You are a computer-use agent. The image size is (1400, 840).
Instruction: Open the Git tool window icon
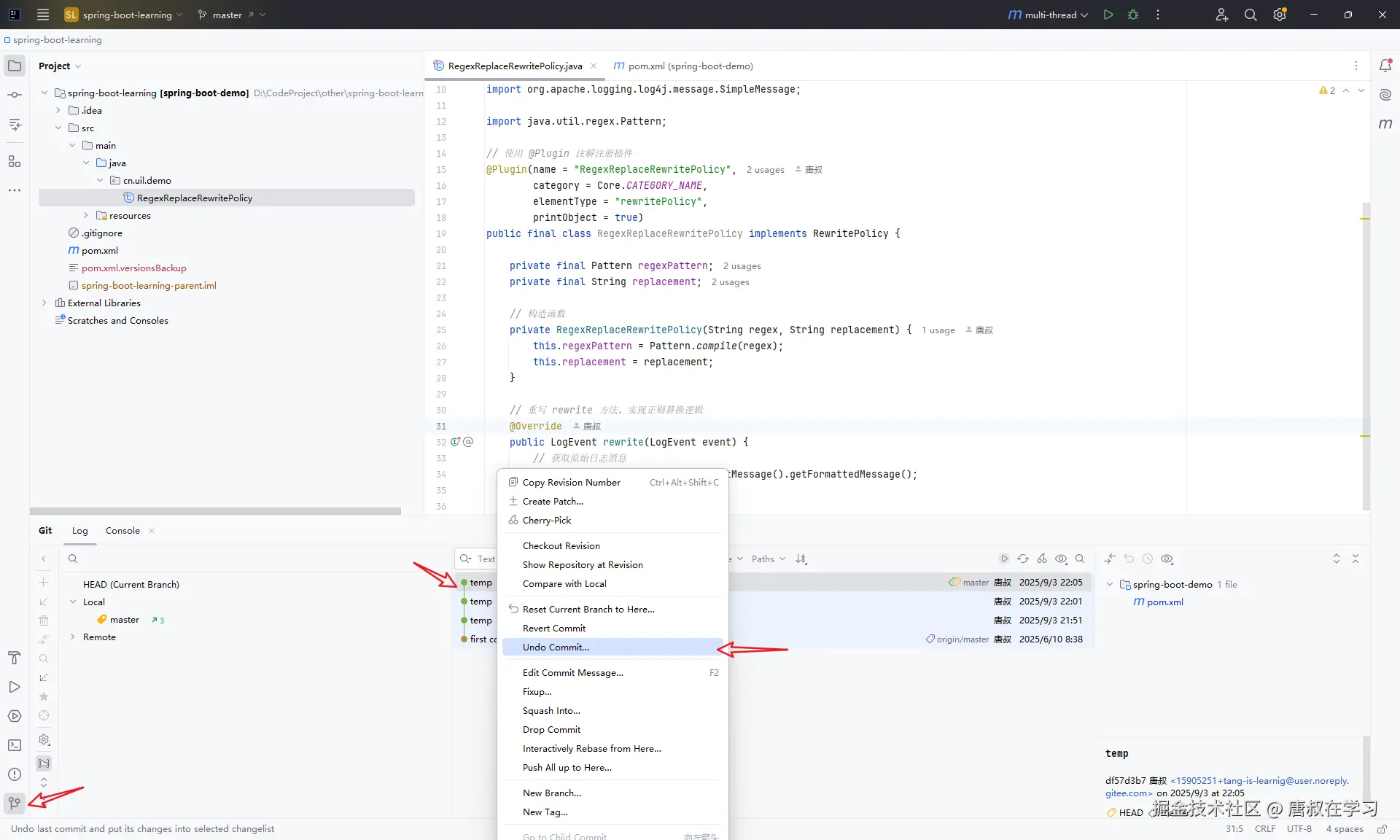pos(15,804)
